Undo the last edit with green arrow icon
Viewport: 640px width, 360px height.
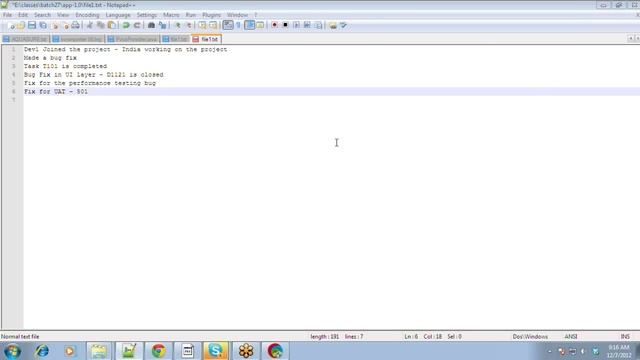pos(126,25)
